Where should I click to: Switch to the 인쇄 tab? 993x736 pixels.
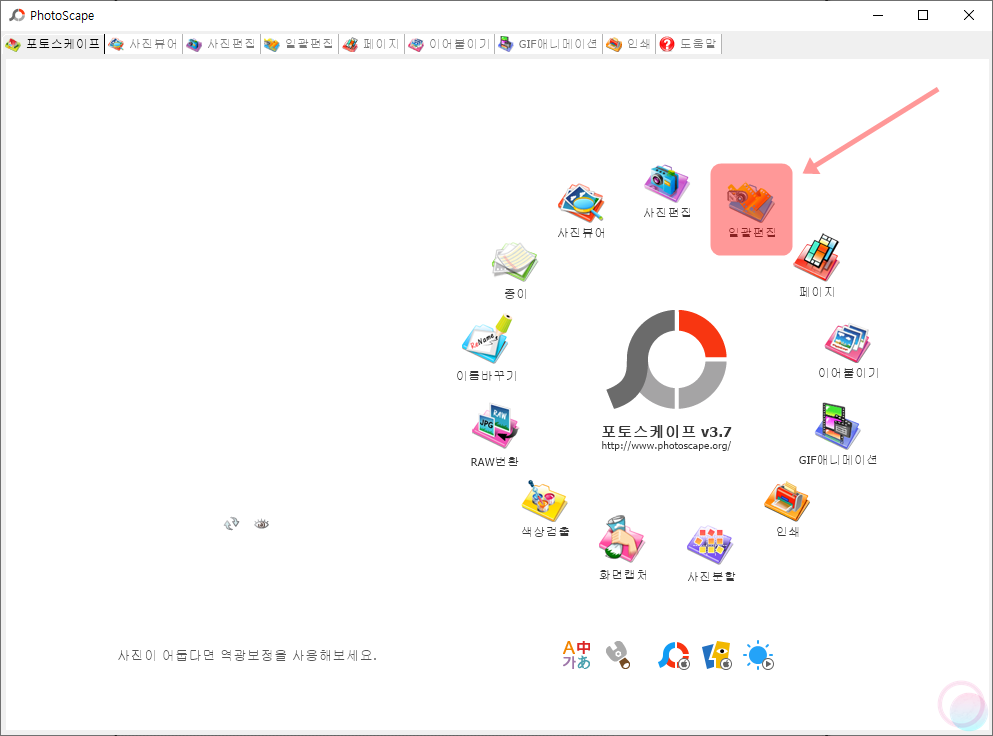click(629, 44)
